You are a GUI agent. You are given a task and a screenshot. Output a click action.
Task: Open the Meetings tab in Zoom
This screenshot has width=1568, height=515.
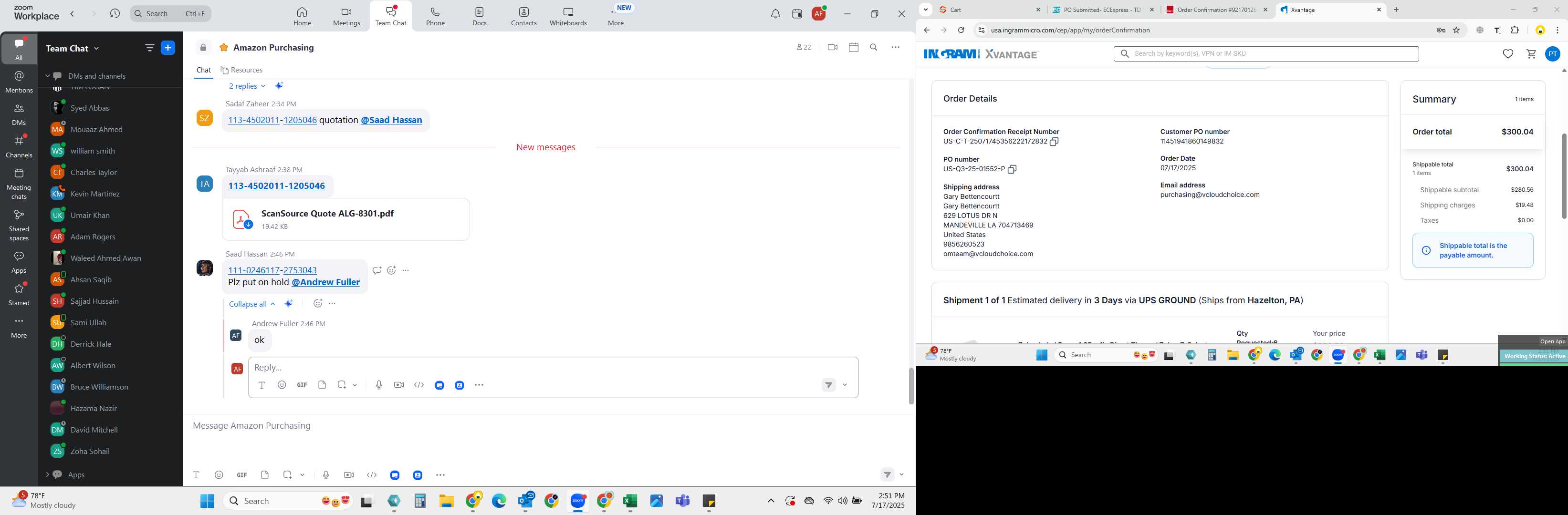(x=346, y=16)
